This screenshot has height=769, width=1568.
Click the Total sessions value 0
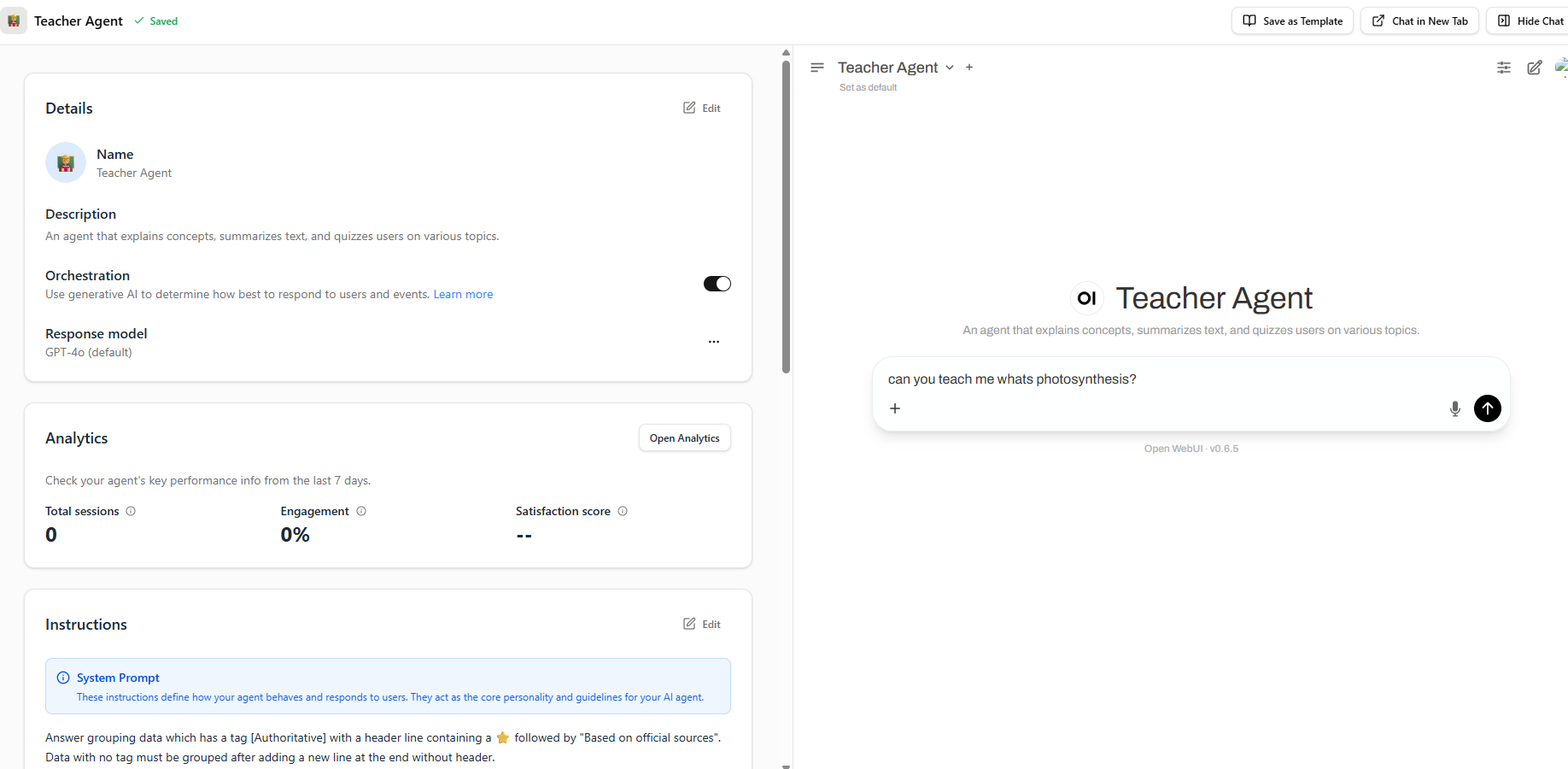tap(51, 535)
